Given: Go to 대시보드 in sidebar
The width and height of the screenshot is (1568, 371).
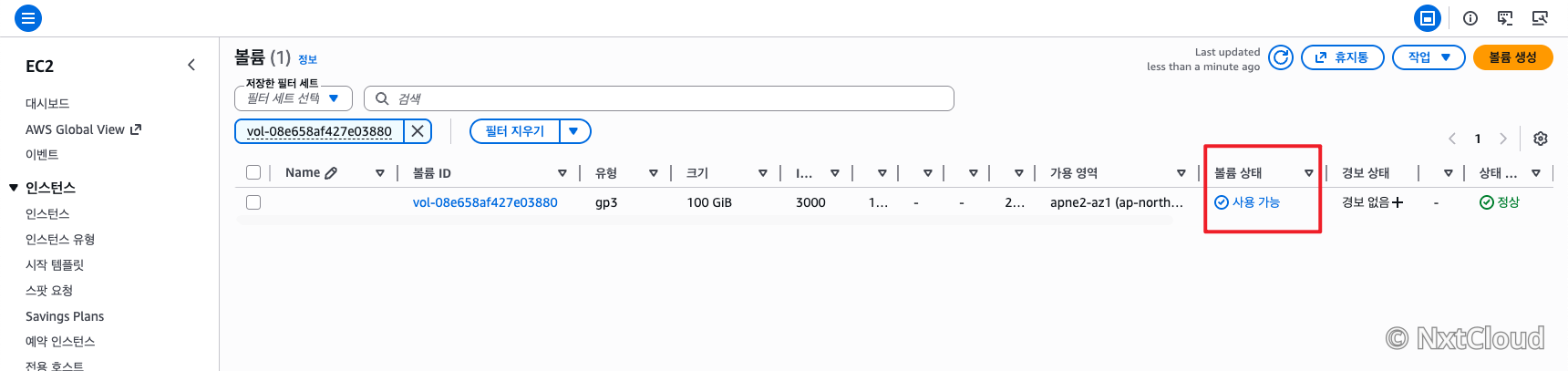Looking at the screenshot, I should point(47,104).
